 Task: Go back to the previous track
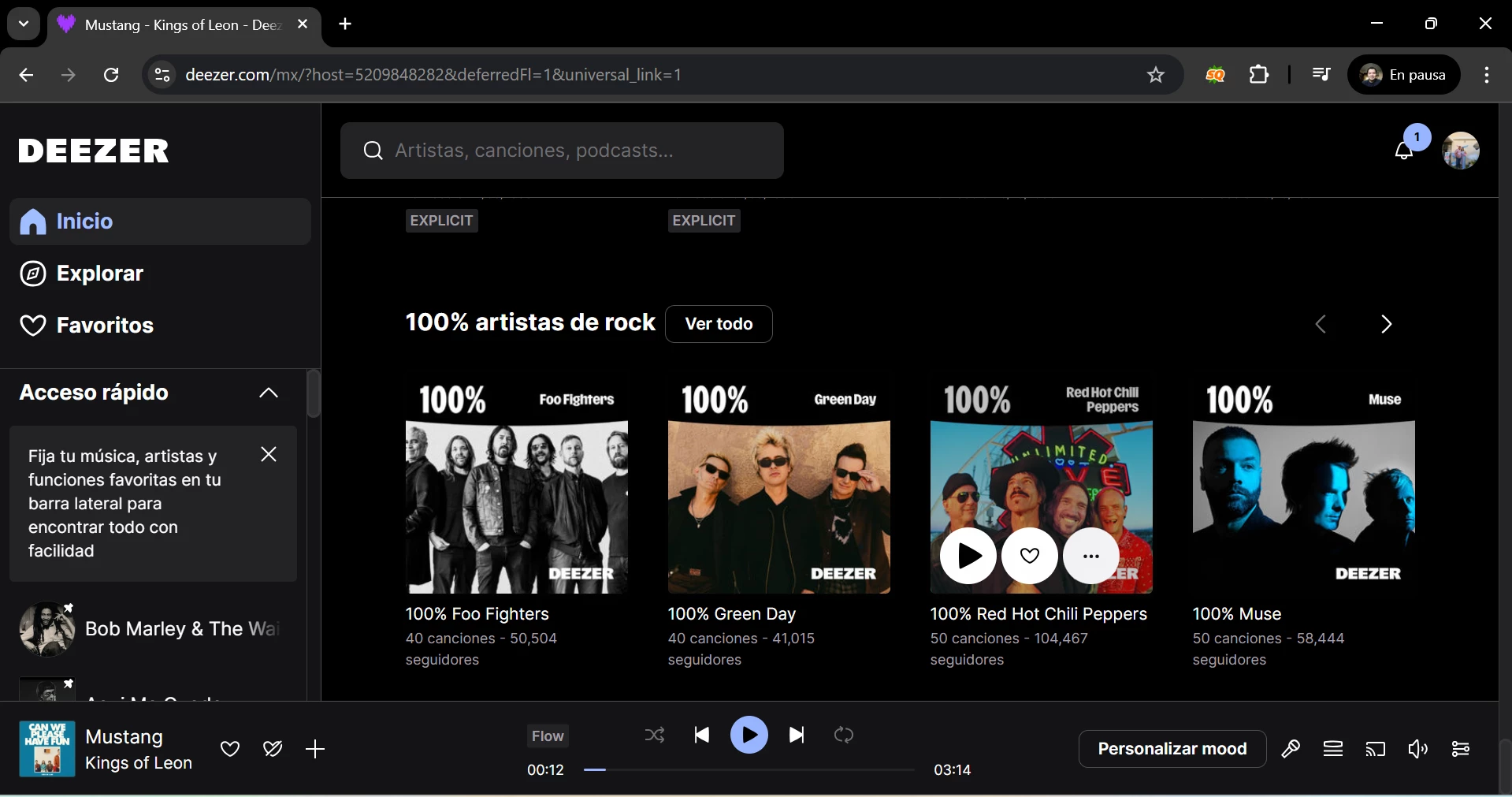click(x=701, y=736)
